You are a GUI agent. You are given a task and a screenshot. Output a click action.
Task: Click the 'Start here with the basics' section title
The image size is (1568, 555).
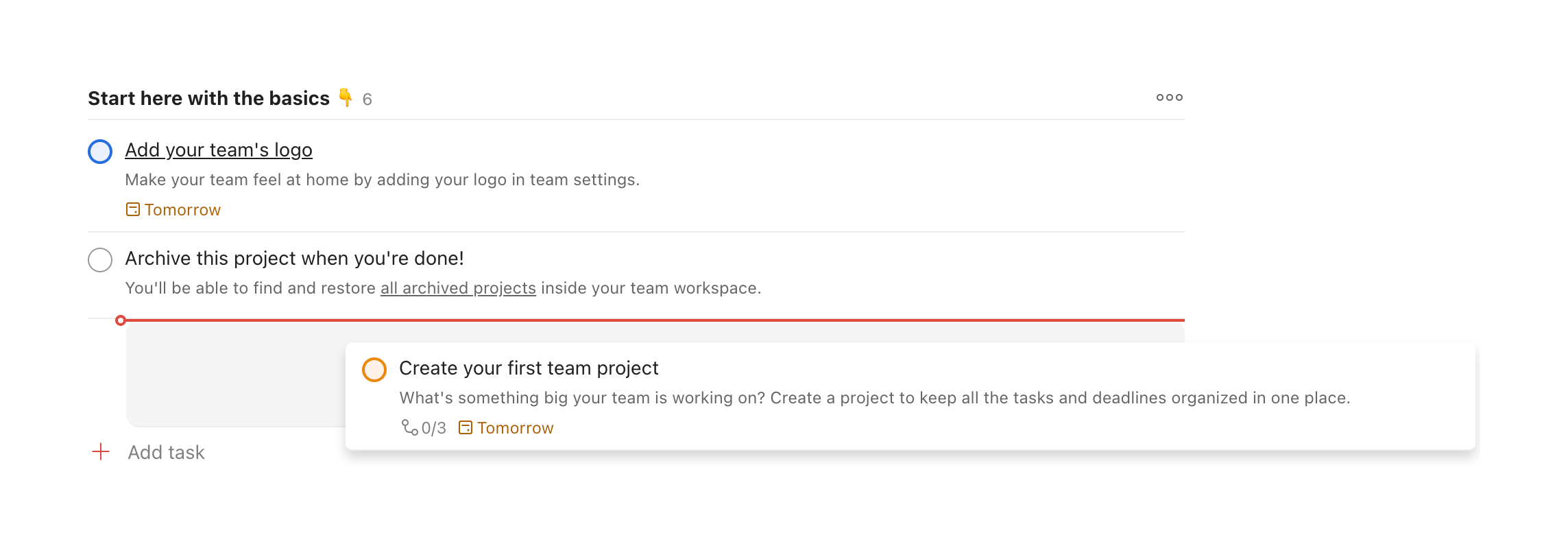tap(208, 99)
